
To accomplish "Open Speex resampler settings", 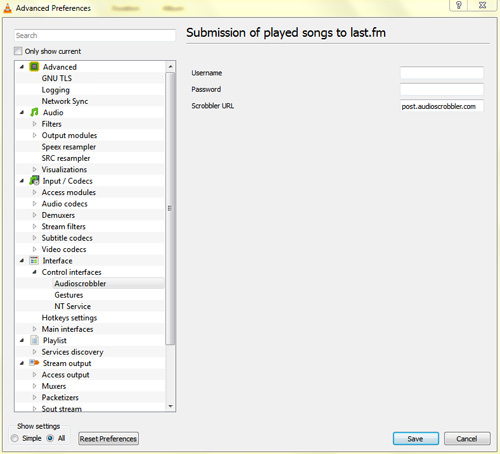I will pyautogui.click(x=69, y=147).
